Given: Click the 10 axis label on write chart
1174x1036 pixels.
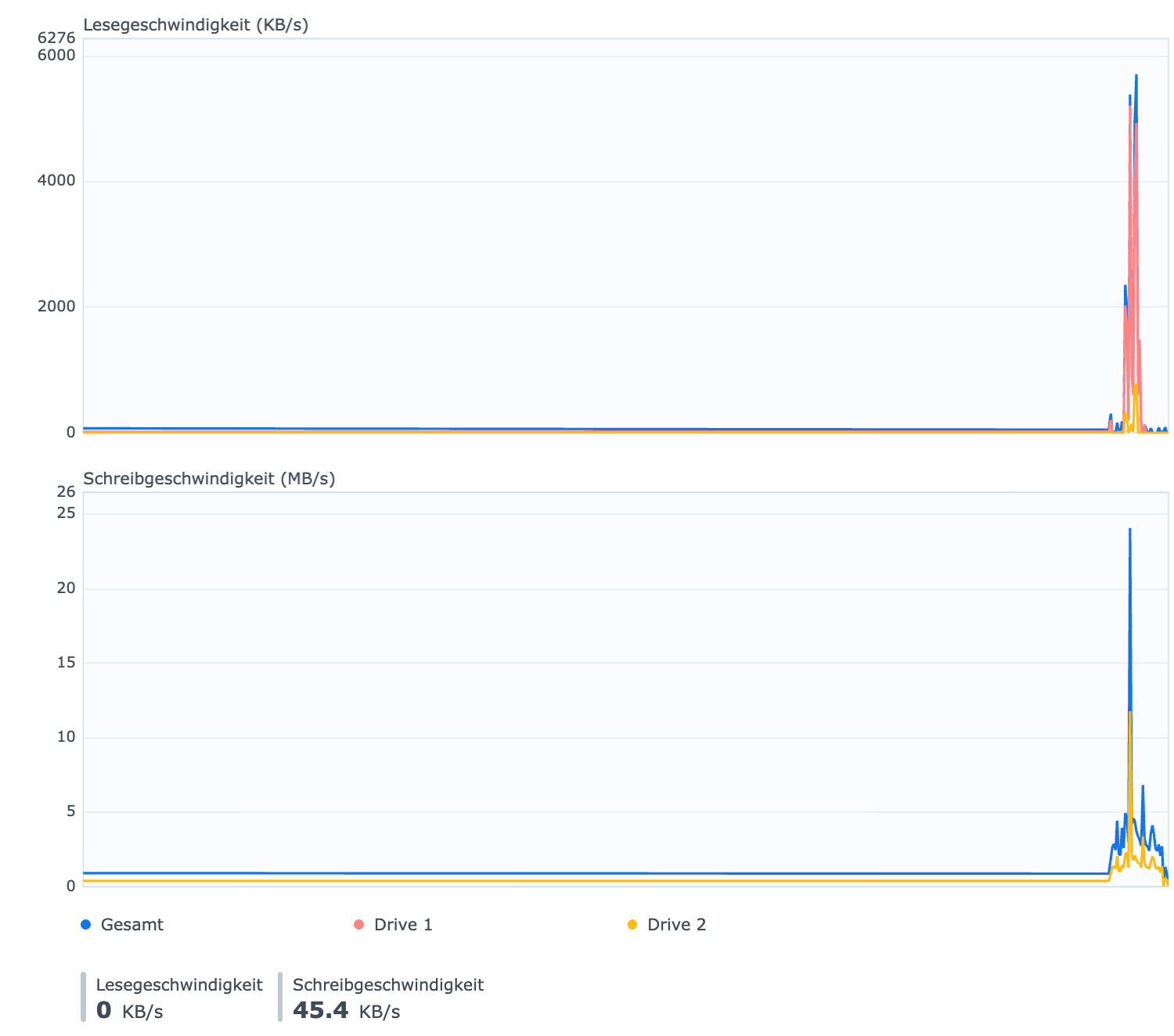Looking at the screenshot, I should [67, 737].
